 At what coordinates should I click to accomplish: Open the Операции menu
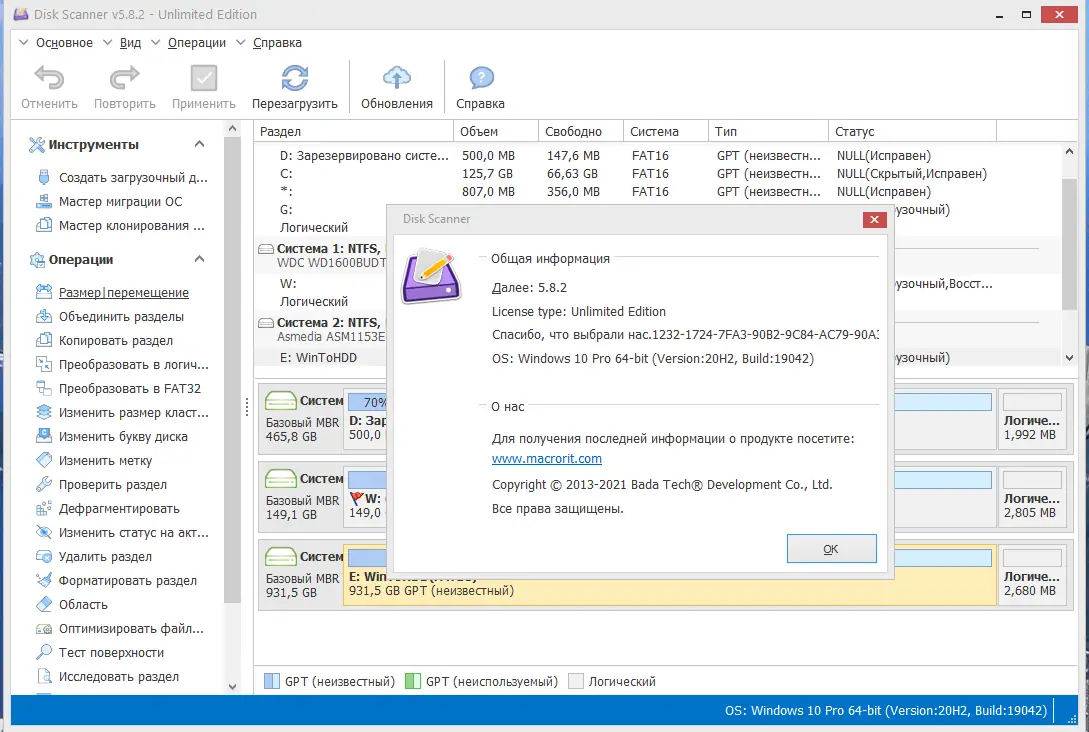197,42
